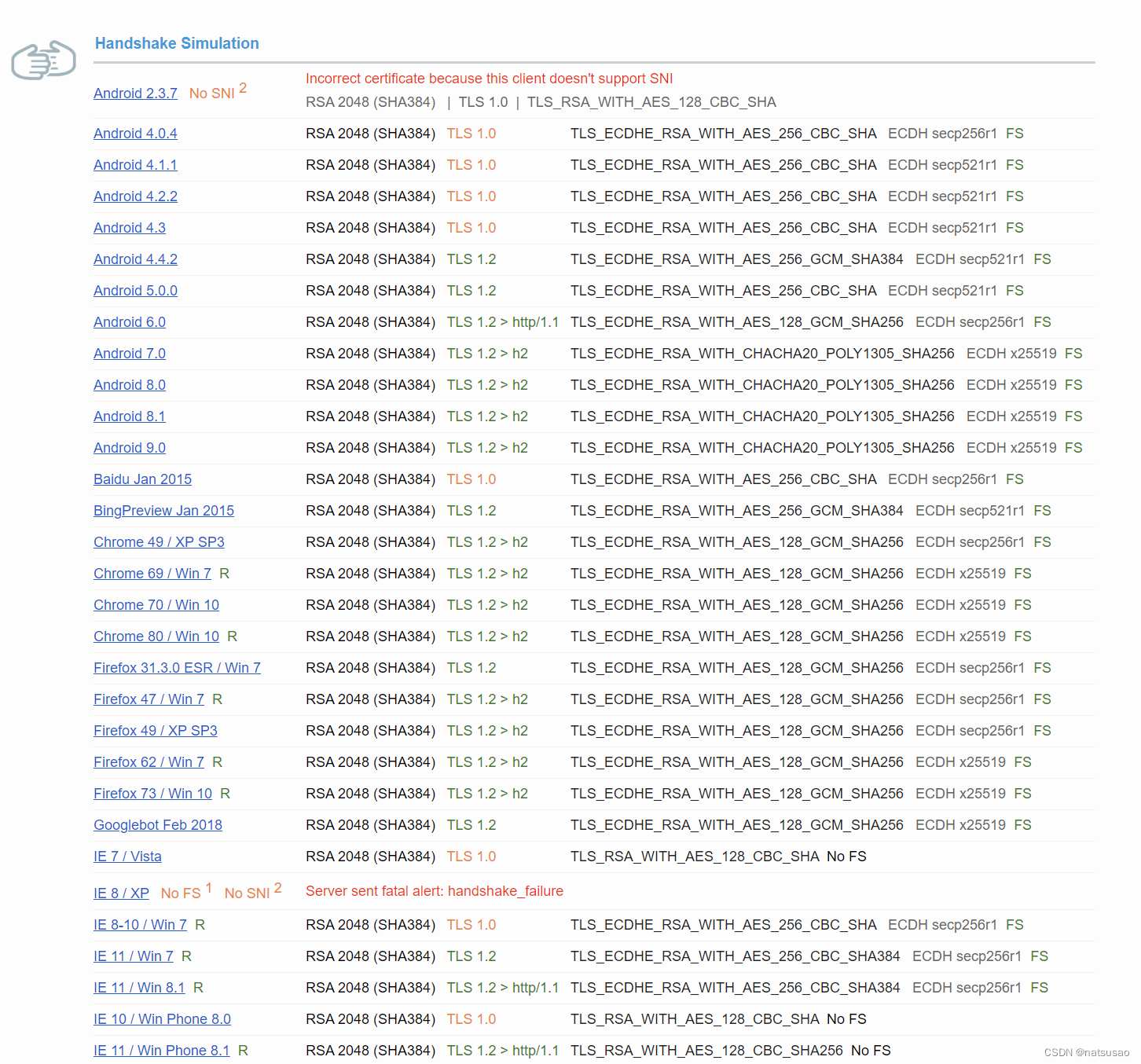Viewport: 1141px width, 1064px height.
Task: Open the IE 10 / Win Phone 8.0 link
Action: (162, 1019)
